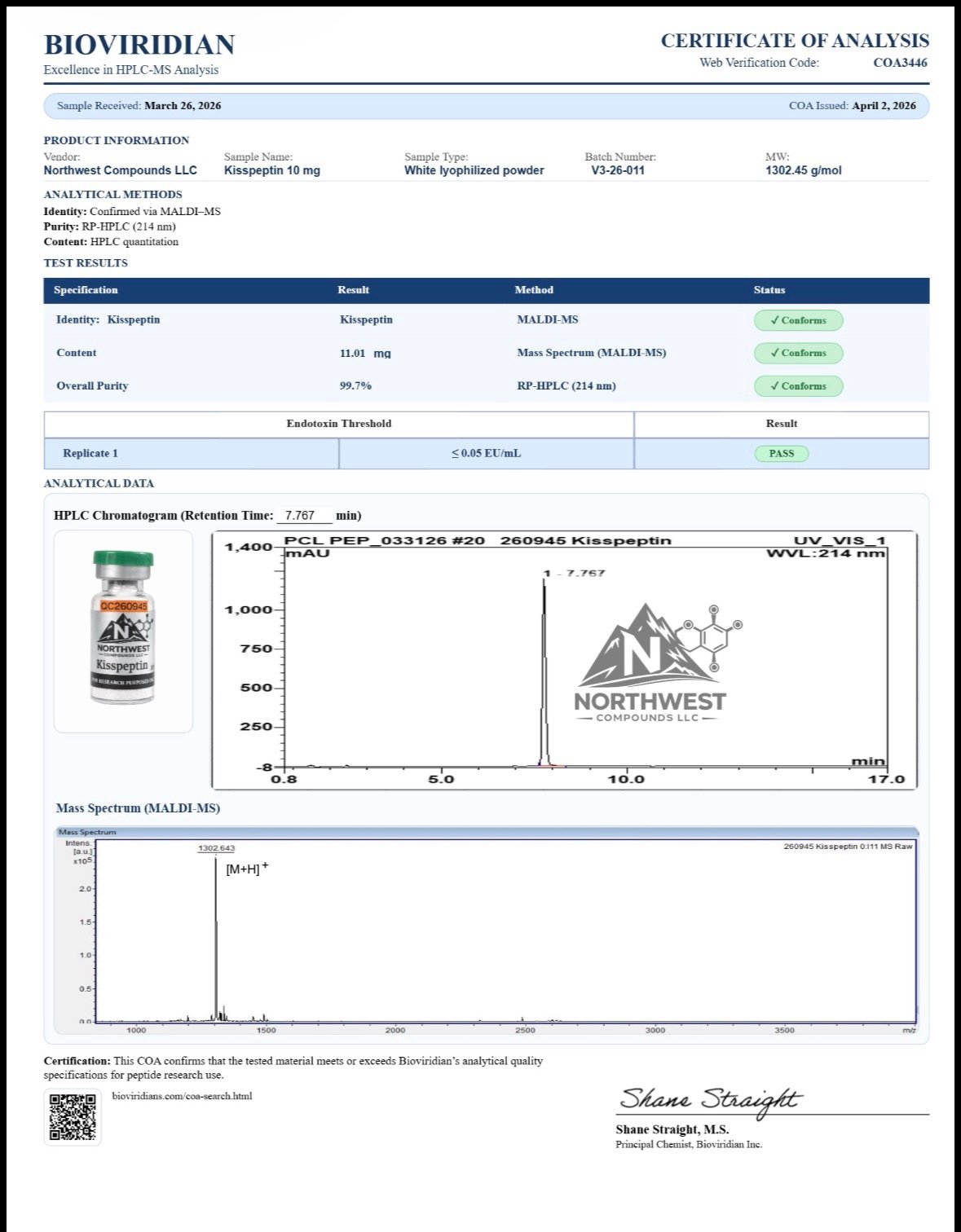Open the bioviridians.com/coa-search.html link
This screenshot has width=961, height=1232.
[x=182, y=1096]
